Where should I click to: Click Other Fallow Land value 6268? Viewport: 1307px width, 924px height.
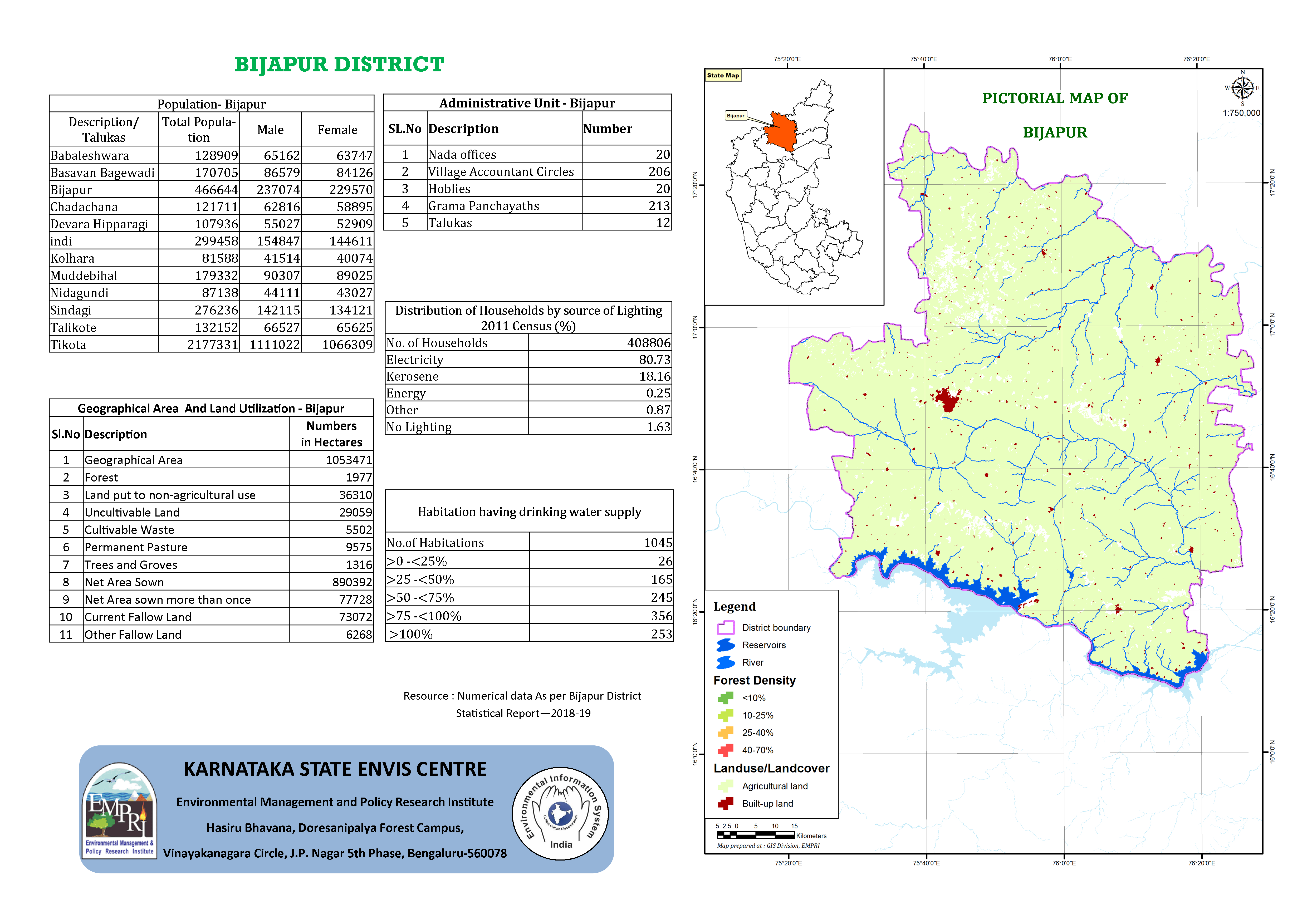pos(359,635)
